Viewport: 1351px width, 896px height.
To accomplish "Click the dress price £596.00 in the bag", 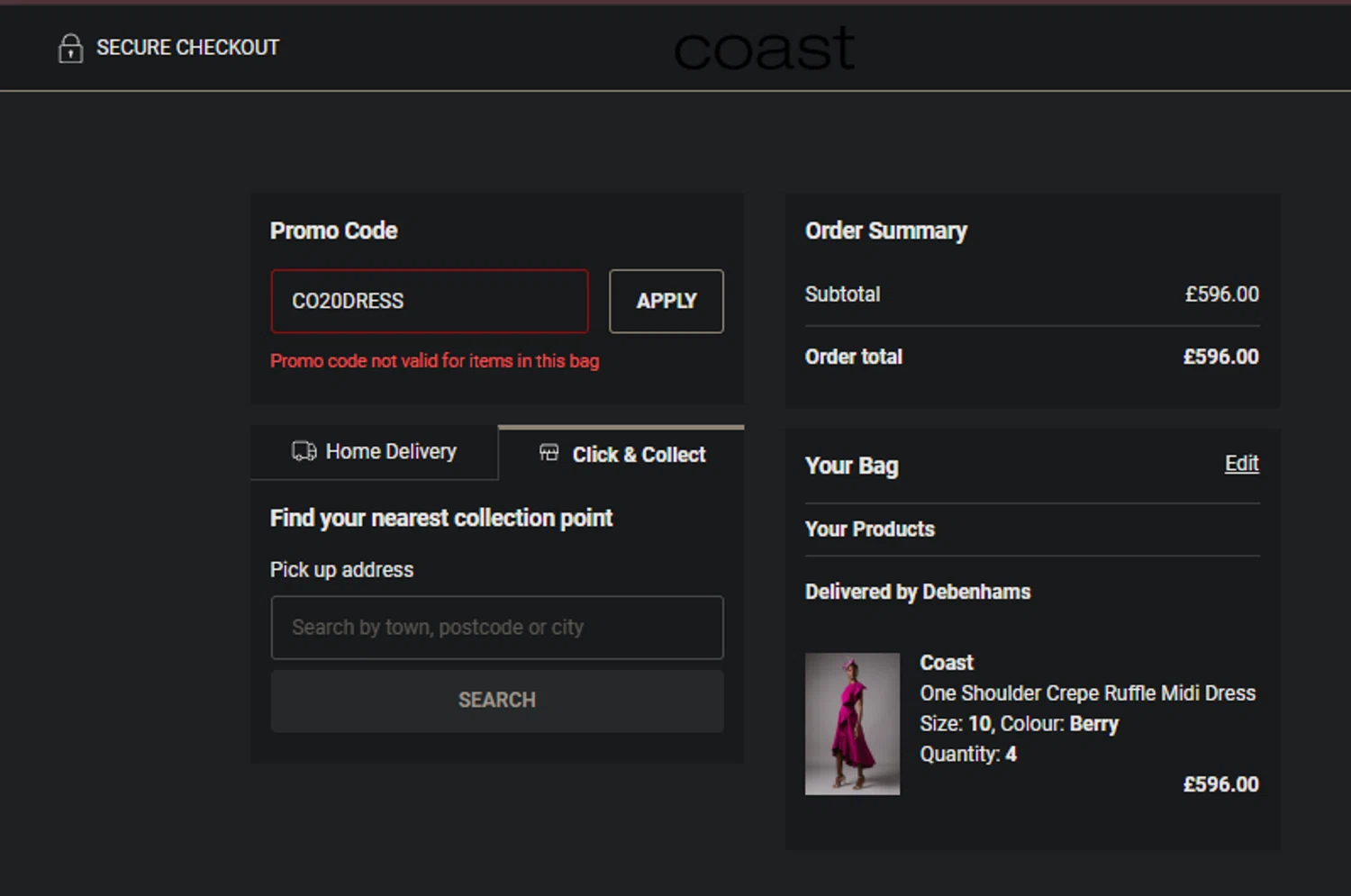I will [1220, 784].
